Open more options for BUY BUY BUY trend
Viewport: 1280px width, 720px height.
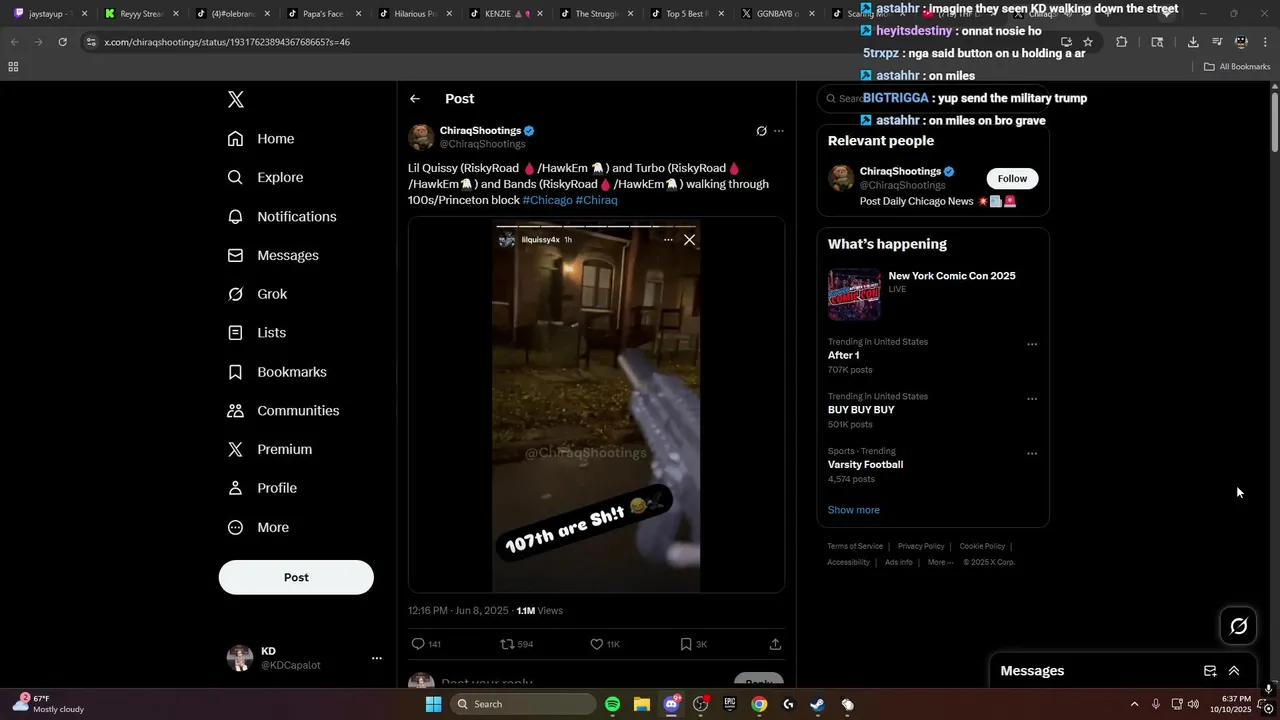1032,399
